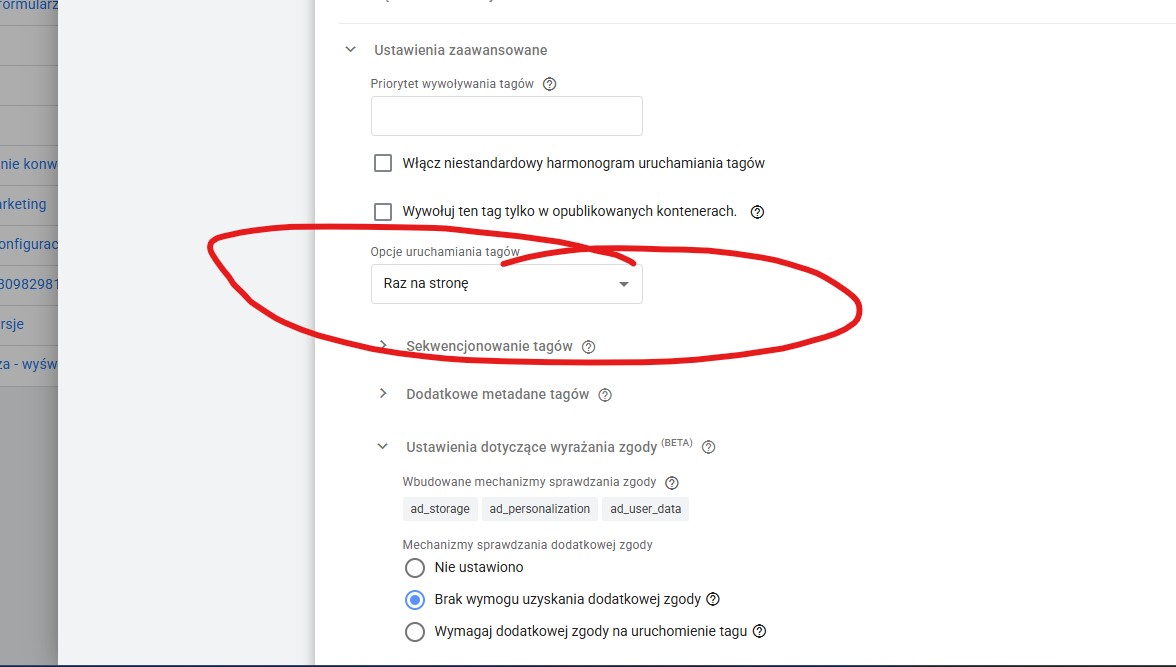The height and width of the screenshot is (667, 1176).
Task: Choose Wymagaj dodatkowej zgody na uruchomienie tagu
Action: 415,631
